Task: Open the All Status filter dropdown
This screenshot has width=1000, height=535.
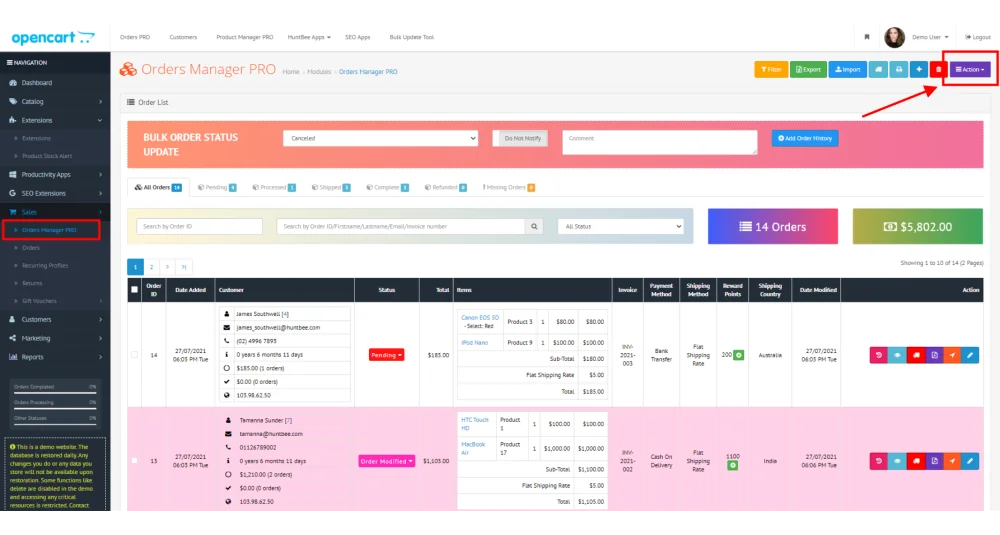Action: [621, 226]
